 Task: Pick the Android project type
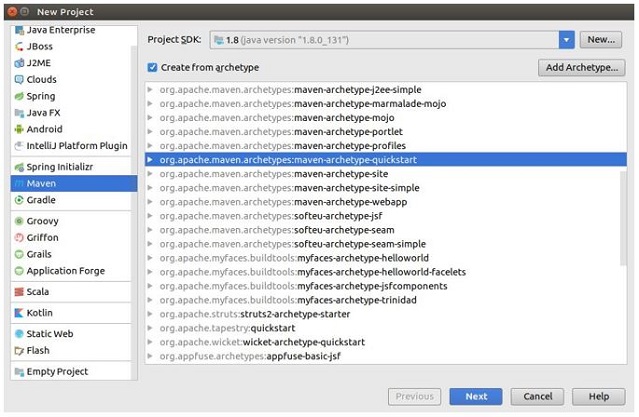71,129
